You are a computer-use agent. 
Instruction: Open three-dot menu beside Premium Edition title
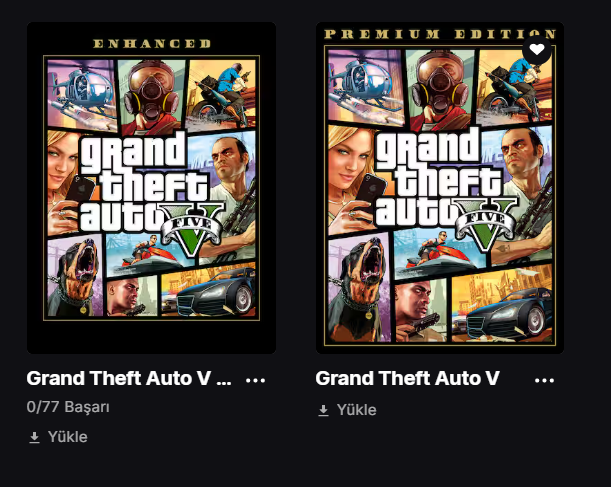click(x=544, y=380)
